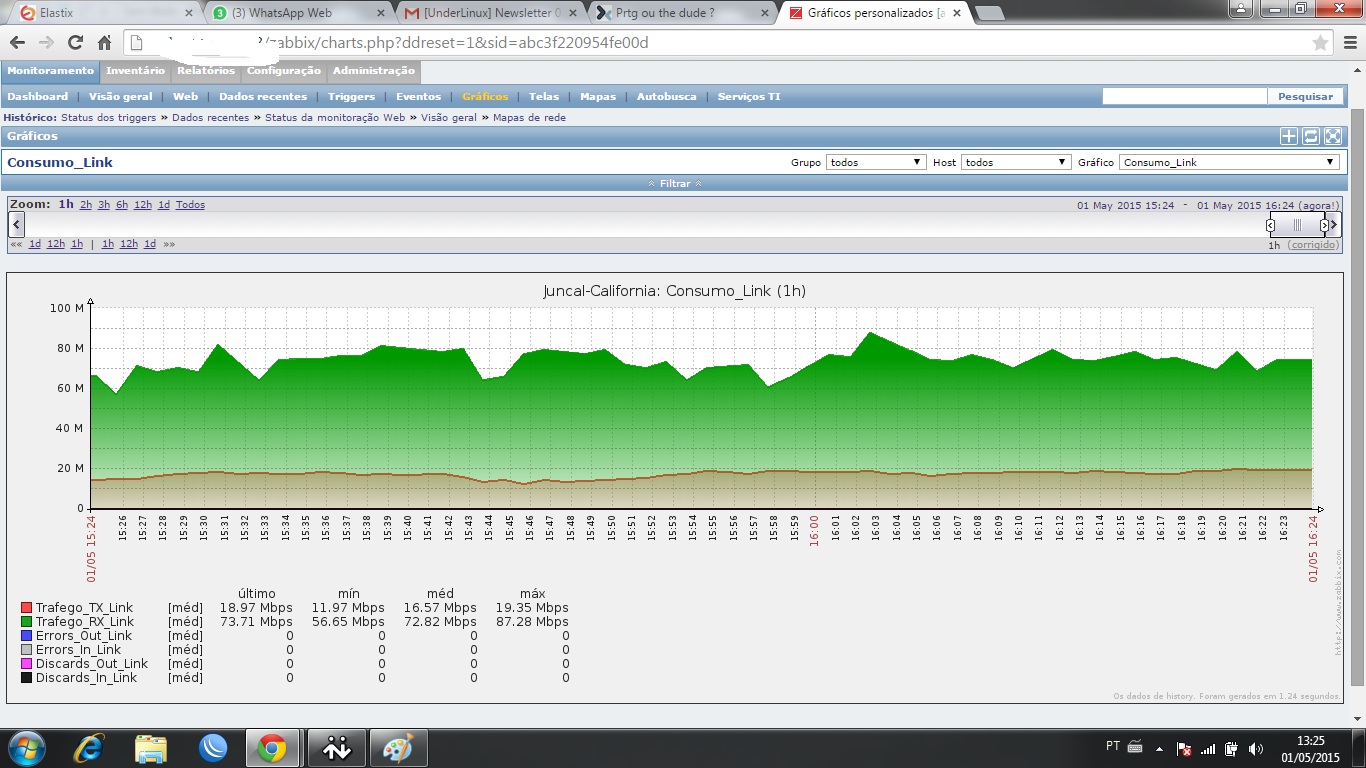Image resolution: width=1366 pixels, height=768 pixels.
Task: Open Paint from the taskbar
Action: [398, 748]
